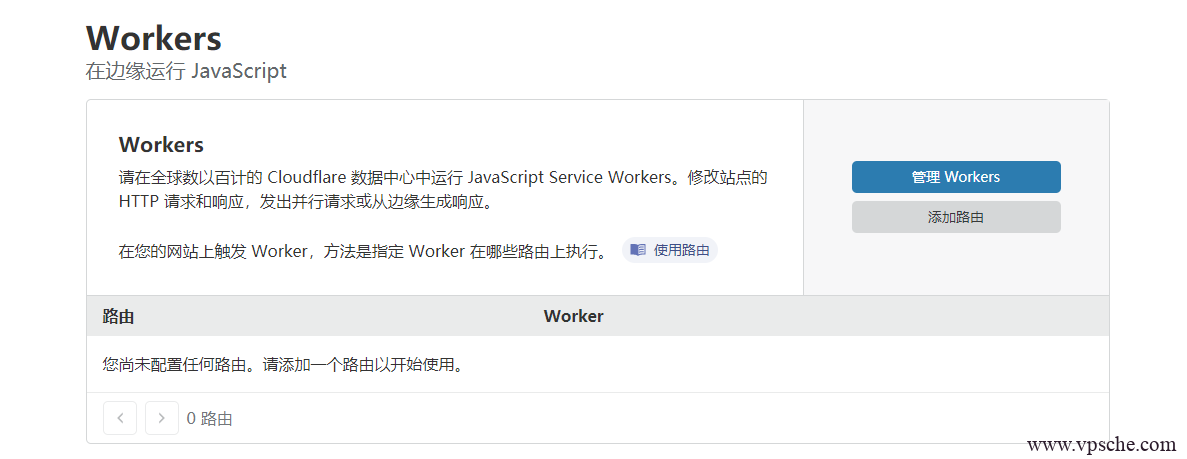Click the Workers card heading
The image size is (1187, 459).
(161, 145)
